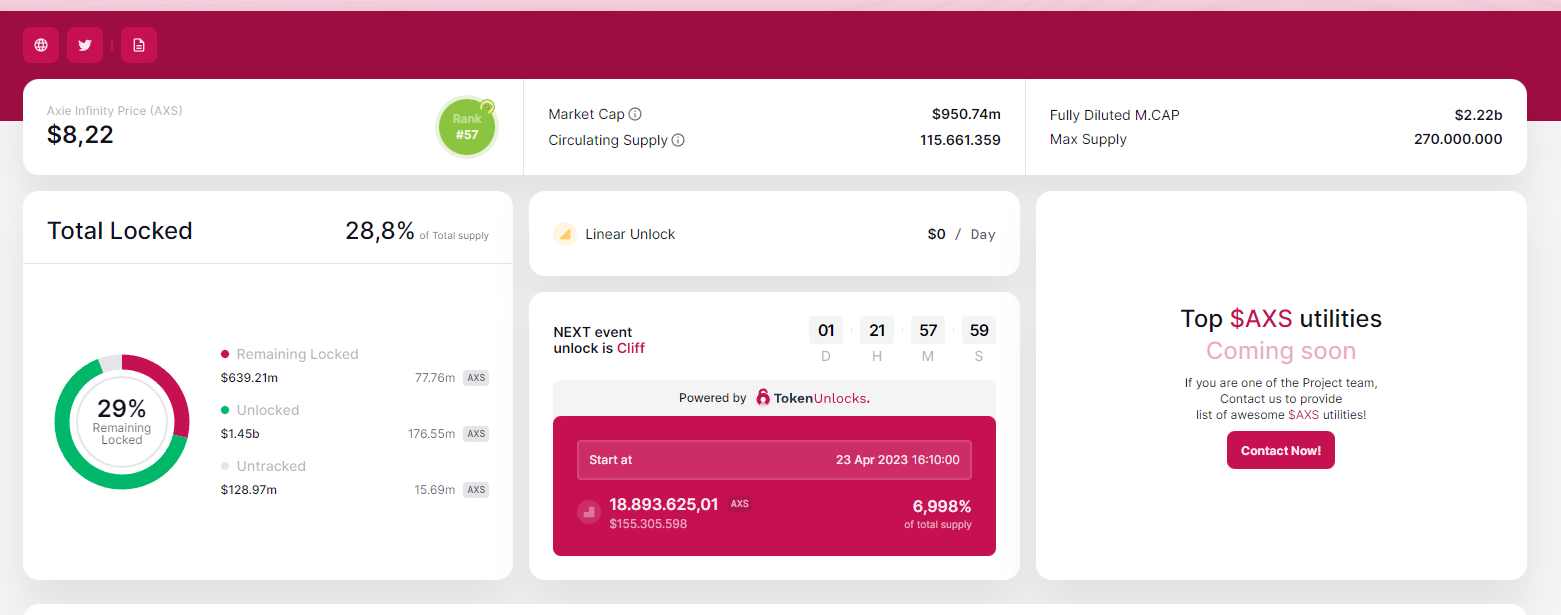Click the Cliff unlock type link
The height and width of the screenshot is (615, 1561).
coord(631,348)
